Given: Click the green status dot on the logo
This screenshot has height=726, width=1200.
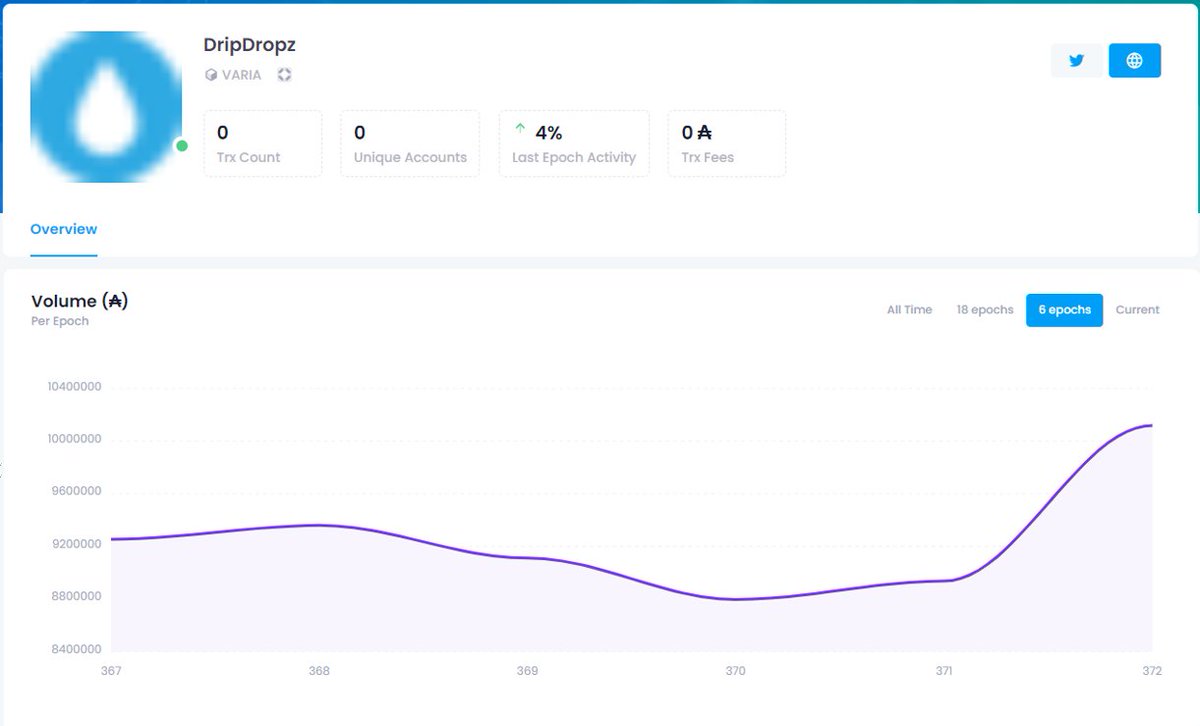Looking at the screenshot, I should (181, 146).
